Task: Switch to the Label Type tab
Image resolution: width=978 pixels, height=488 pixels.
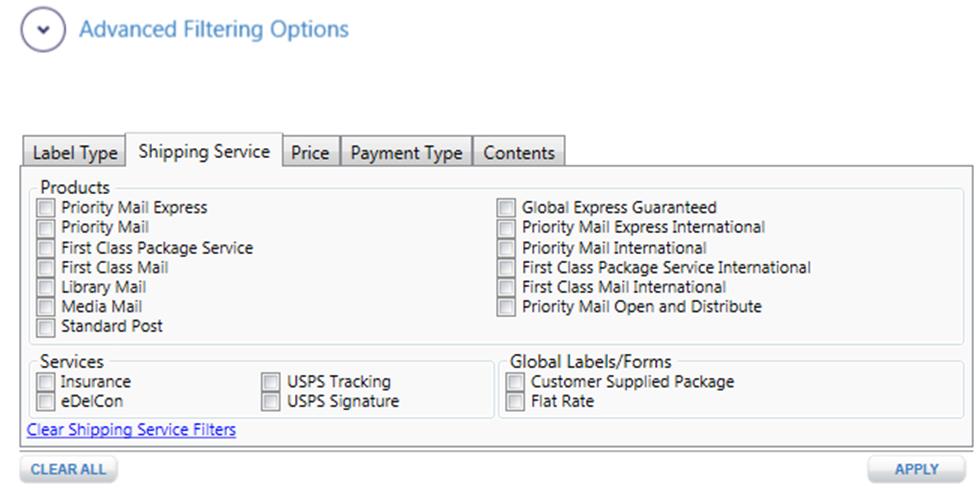Action: click(75, 153)
